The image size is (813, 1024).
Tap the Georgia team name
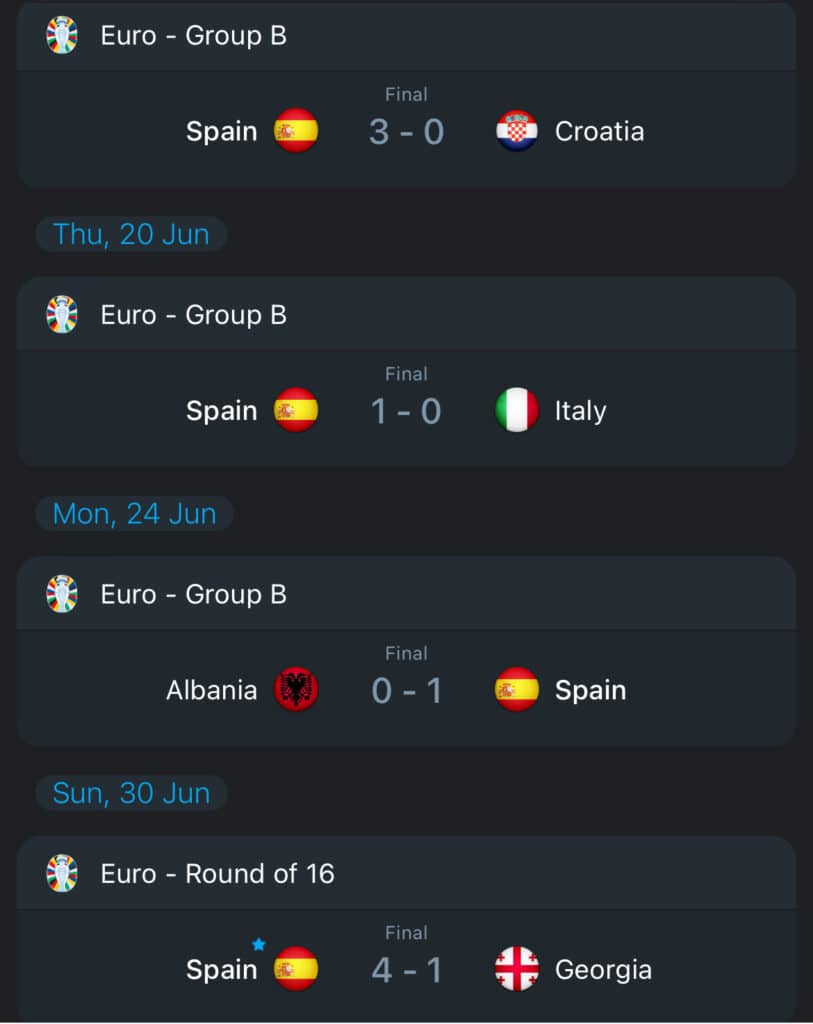click(603, 969)
